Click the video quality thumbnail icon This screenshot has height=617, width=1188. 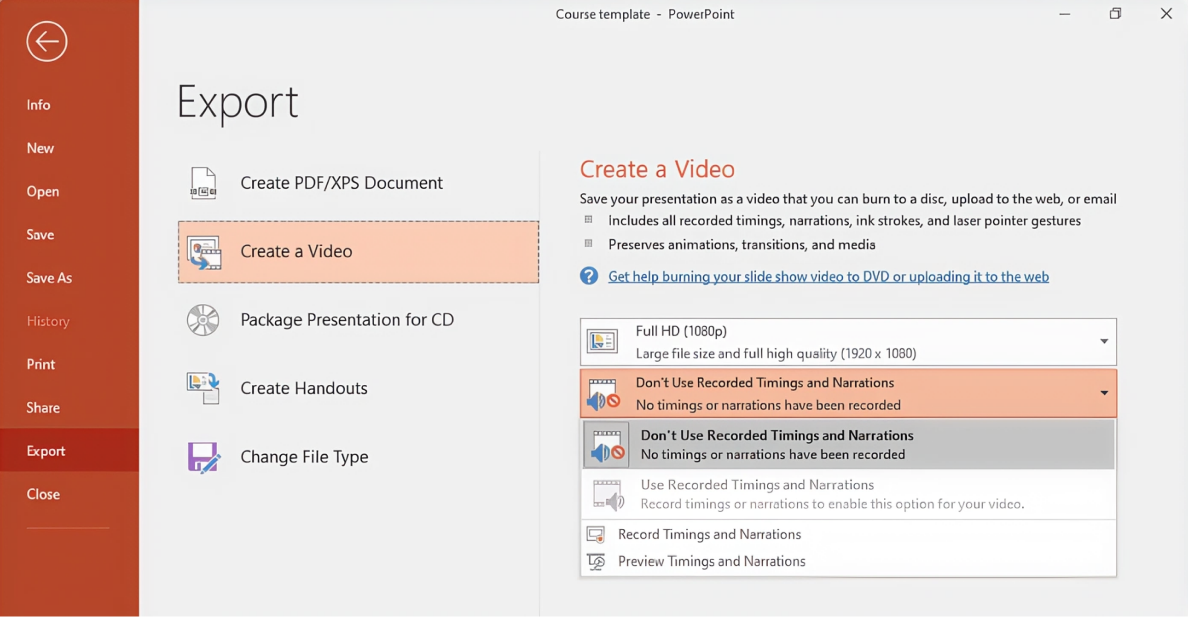(603, 341)
